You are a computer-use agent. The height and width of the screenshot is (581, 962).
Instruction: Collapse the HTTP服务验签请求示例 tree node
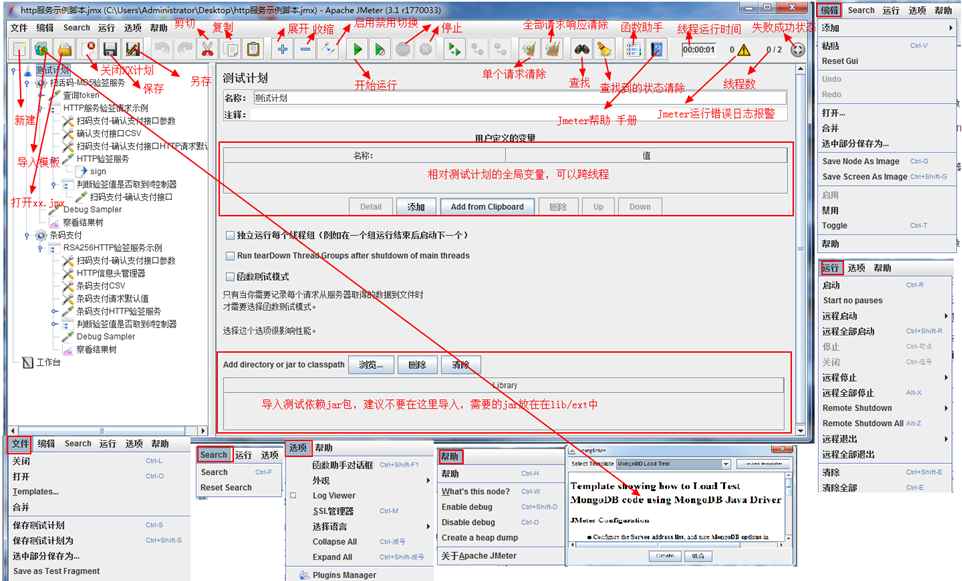click(40, 108)
